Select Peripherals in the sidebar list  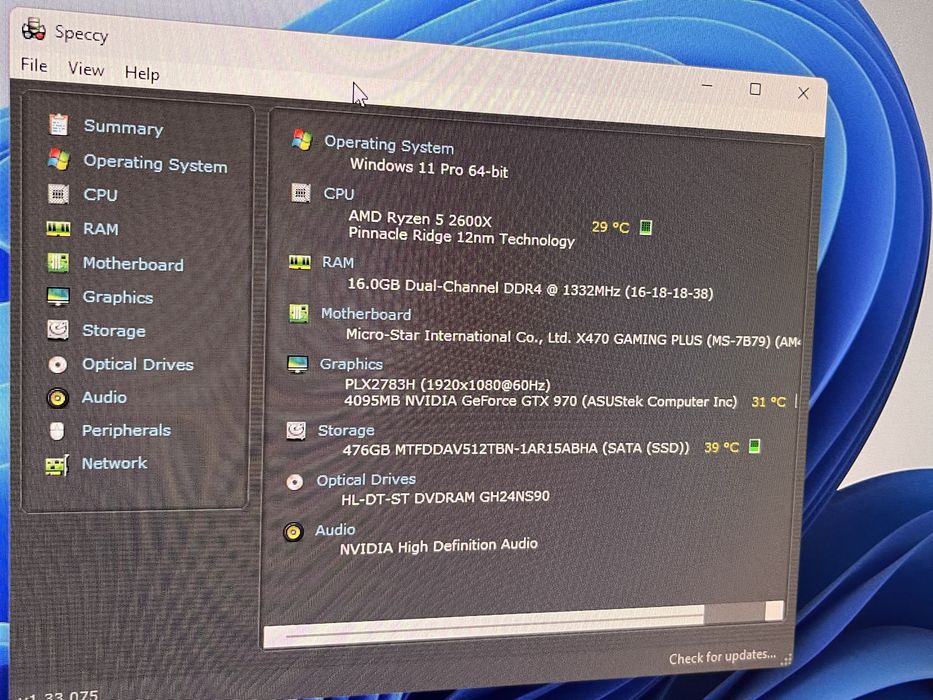tap(126, 430)
